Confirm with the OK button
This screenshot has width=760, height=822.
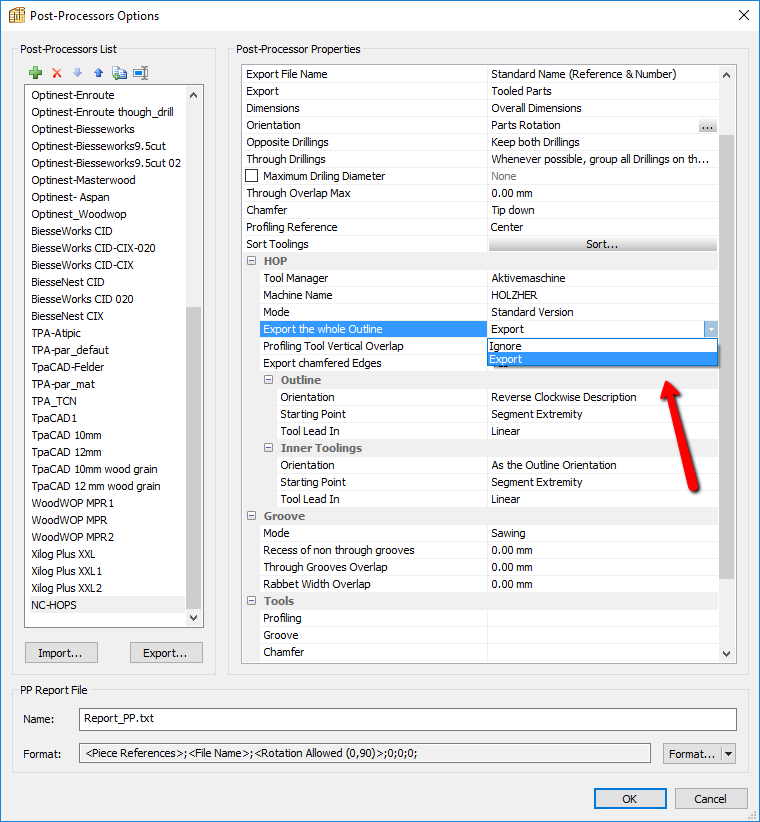pyautogui.click(x=630, y=798)
